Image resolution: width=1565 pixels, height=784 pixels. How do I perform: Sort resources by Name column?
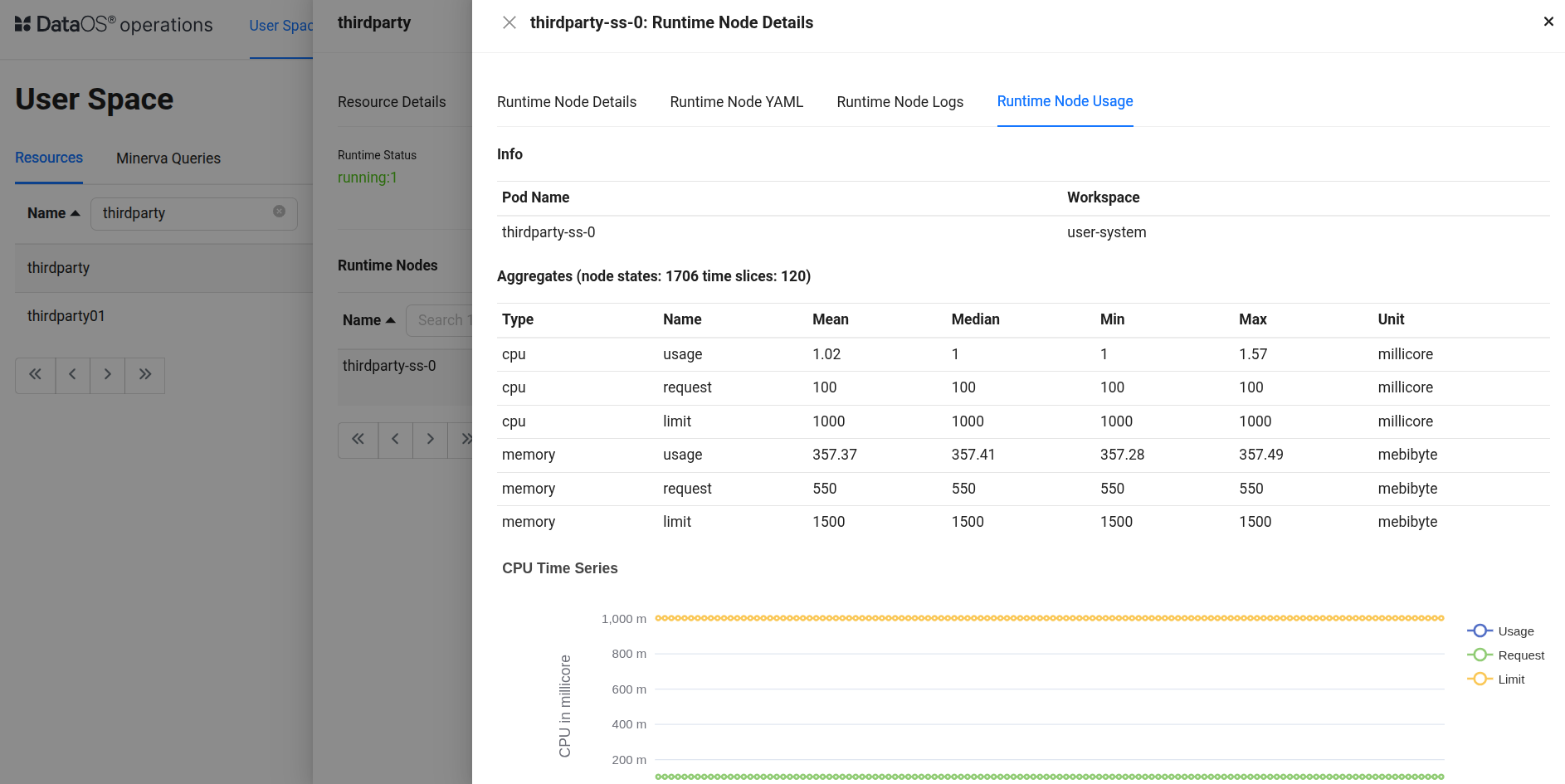53,213
